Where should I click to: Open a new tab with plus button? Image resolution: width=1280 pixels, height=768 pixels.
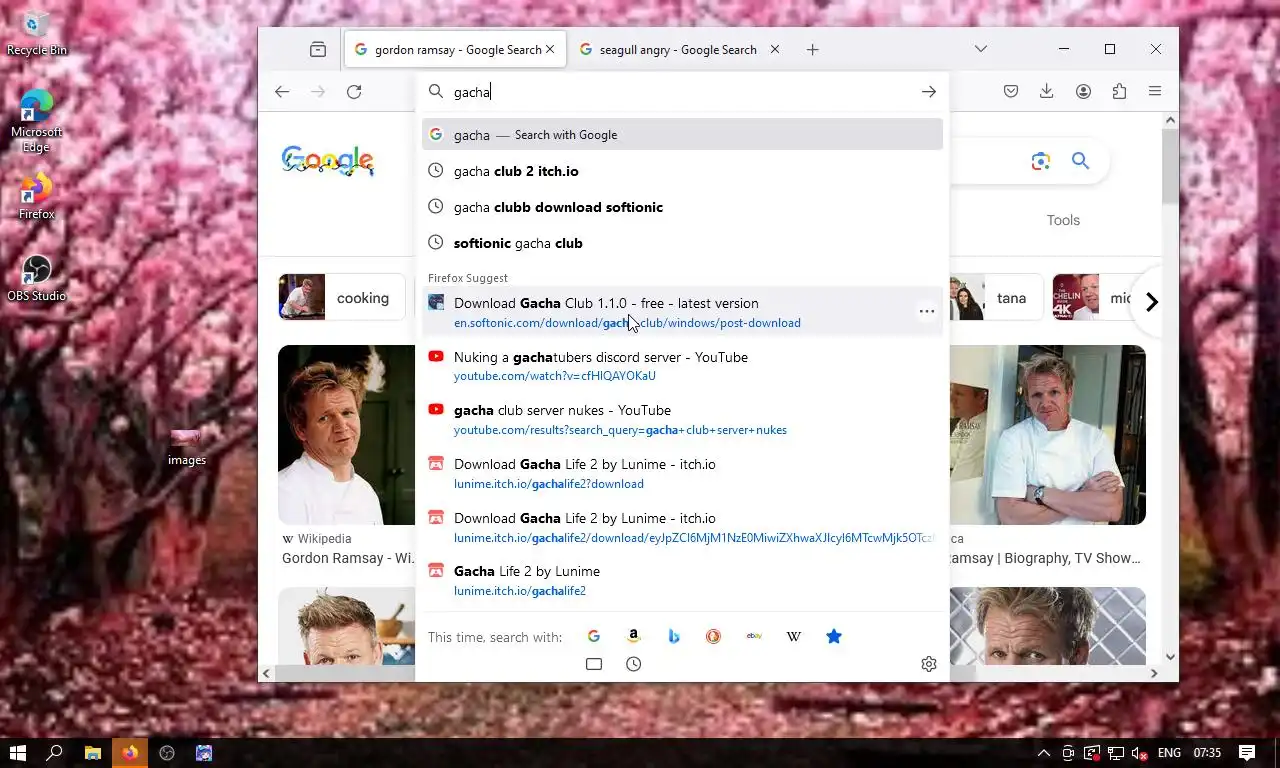click(813, 49)
